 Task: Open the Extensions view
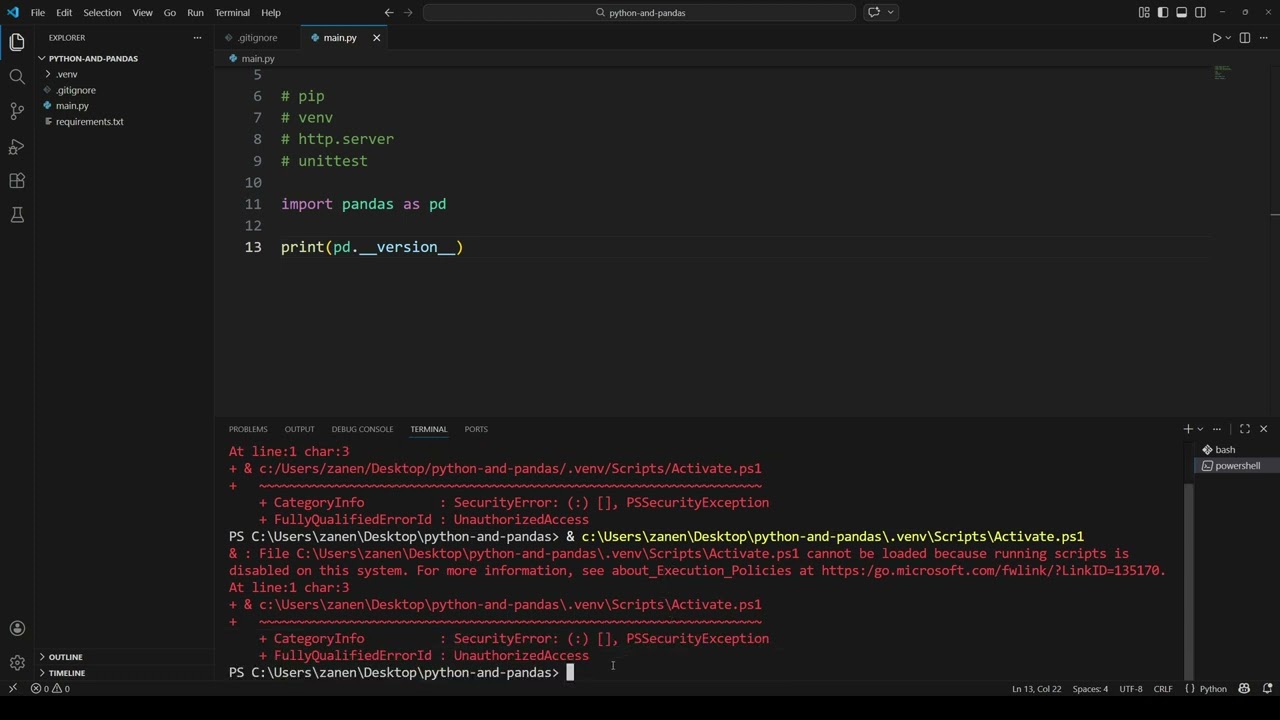click(17, 181)
